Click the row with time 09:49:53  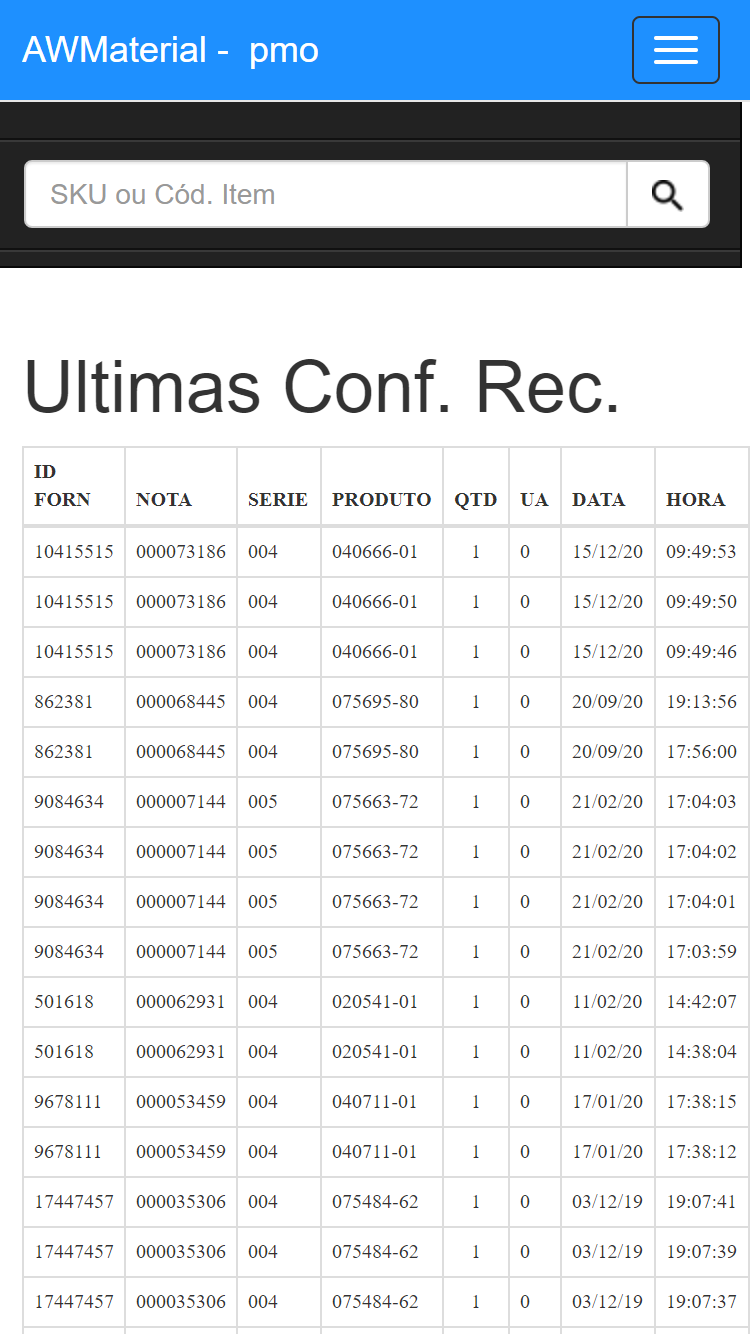click(x=386, y=552)
